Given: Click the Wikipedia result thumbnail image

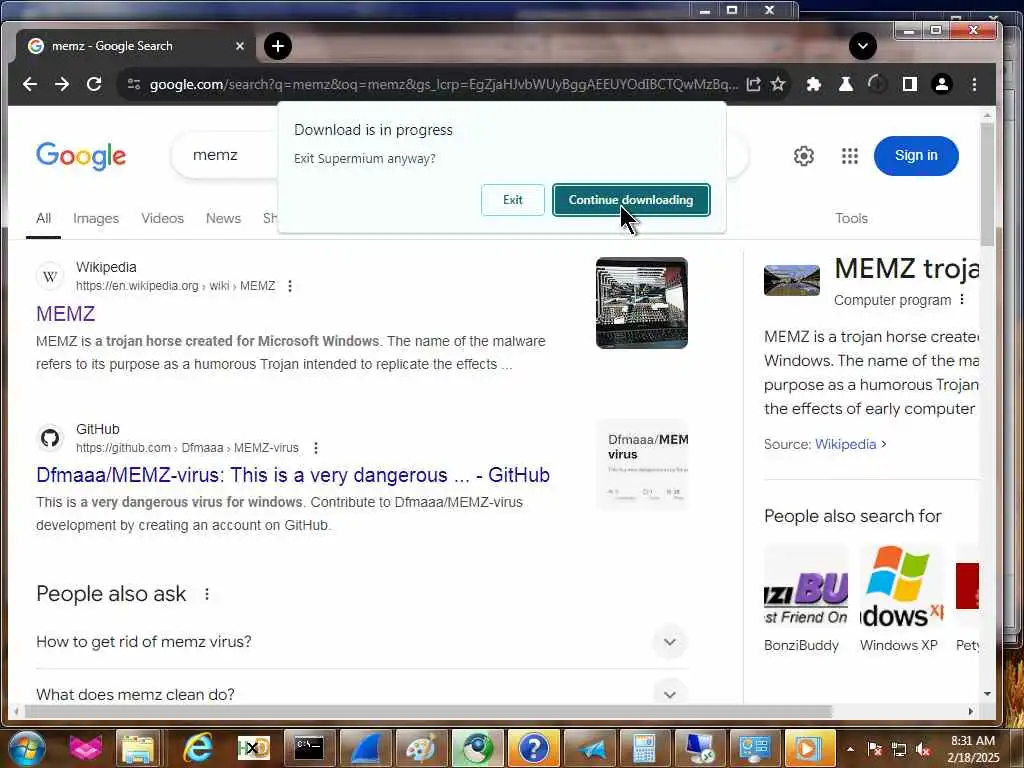Looking at the screenshot, I should pos(642,303).
